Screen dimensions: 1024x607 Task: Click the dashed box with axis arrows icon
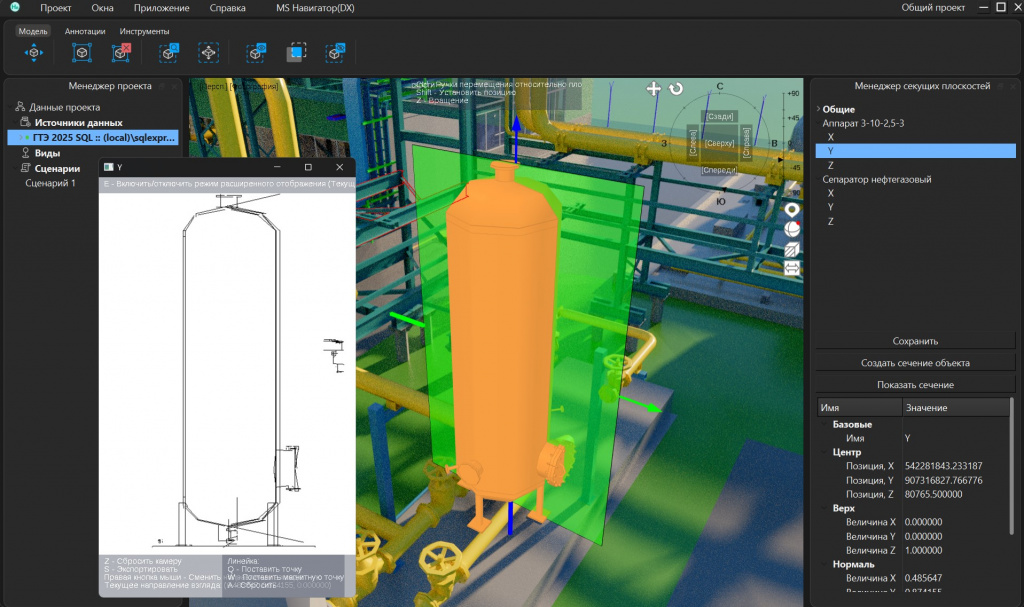[208, 52]
